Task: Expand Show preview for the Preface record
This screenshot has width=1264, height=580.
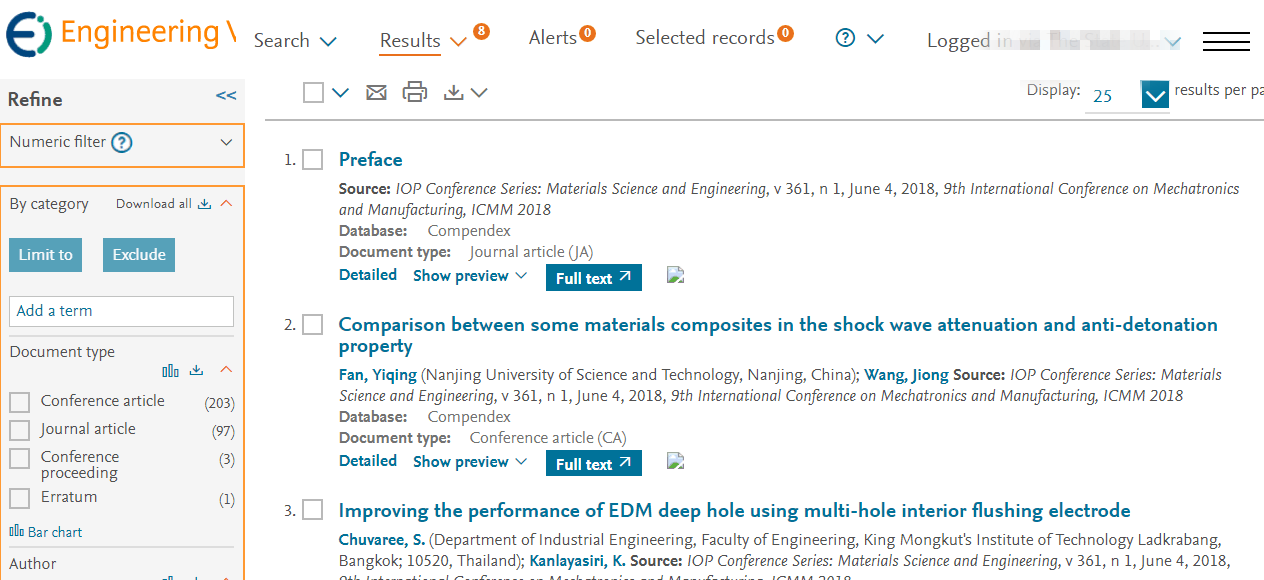Action: 470,276
